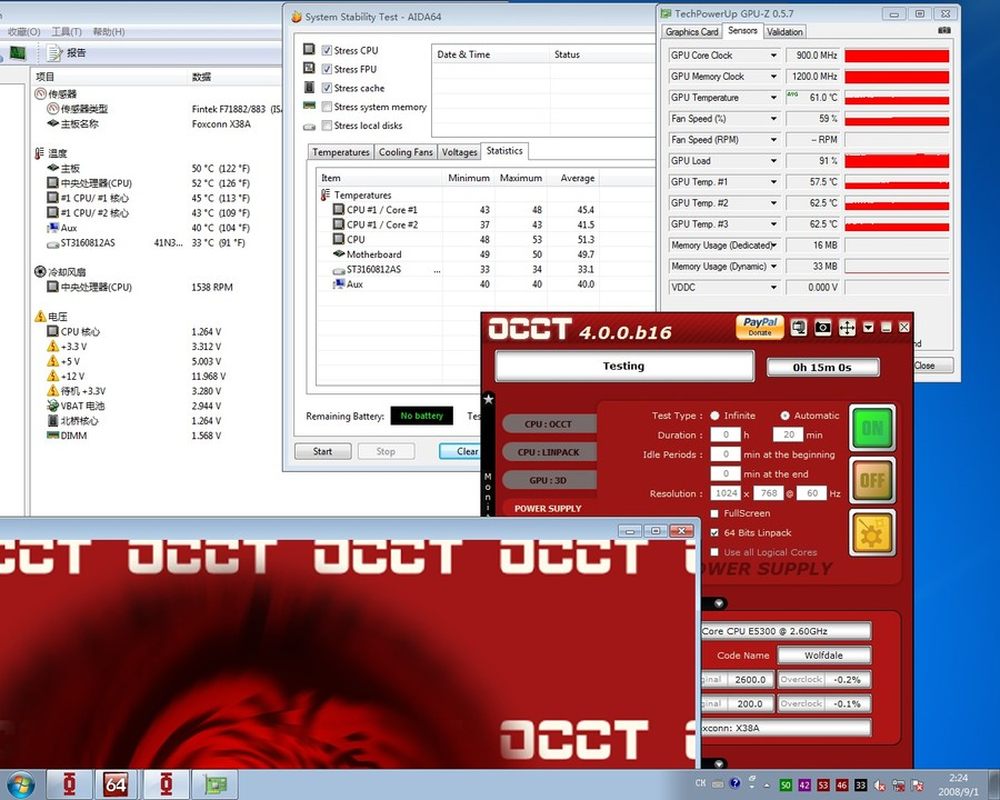Open OCCT settings with the yellow gear icon
Image resolution: width=1000 pixels, height=800 pixels.
click(871, 532)
